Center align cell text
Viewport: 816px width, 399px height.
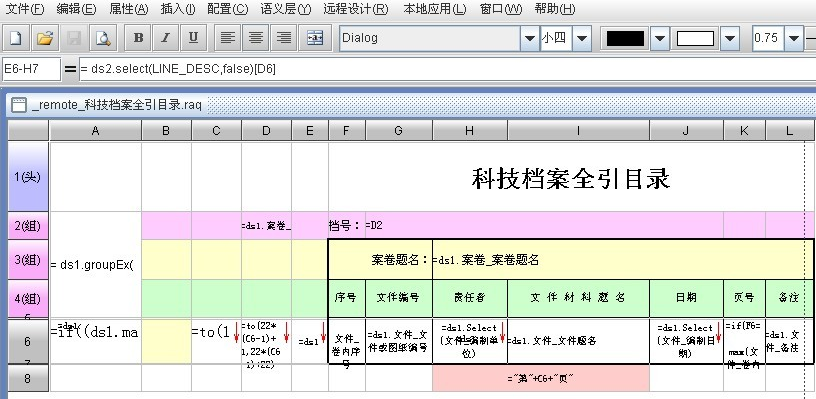256,38
